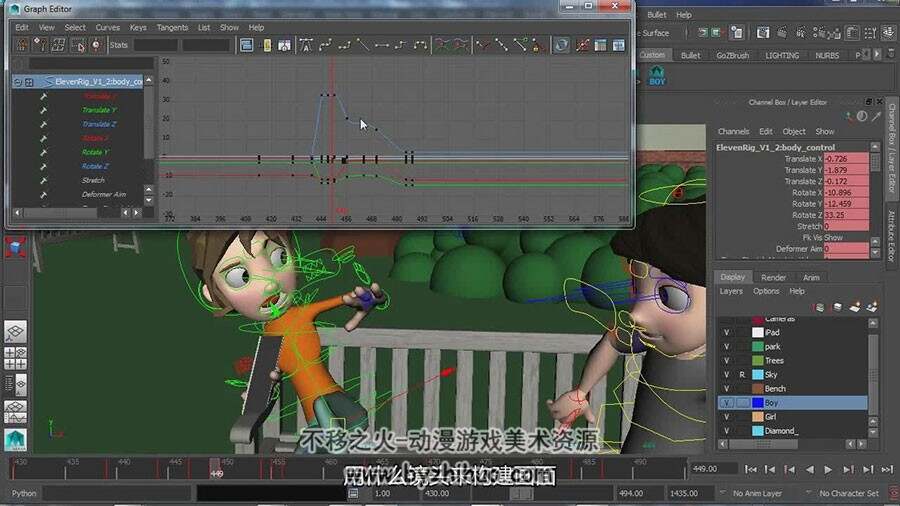The image size is (900, 506).
Task: Collapse the ElevenRig_V1_2:body_control outliner node
Action: tap(18, 82)
